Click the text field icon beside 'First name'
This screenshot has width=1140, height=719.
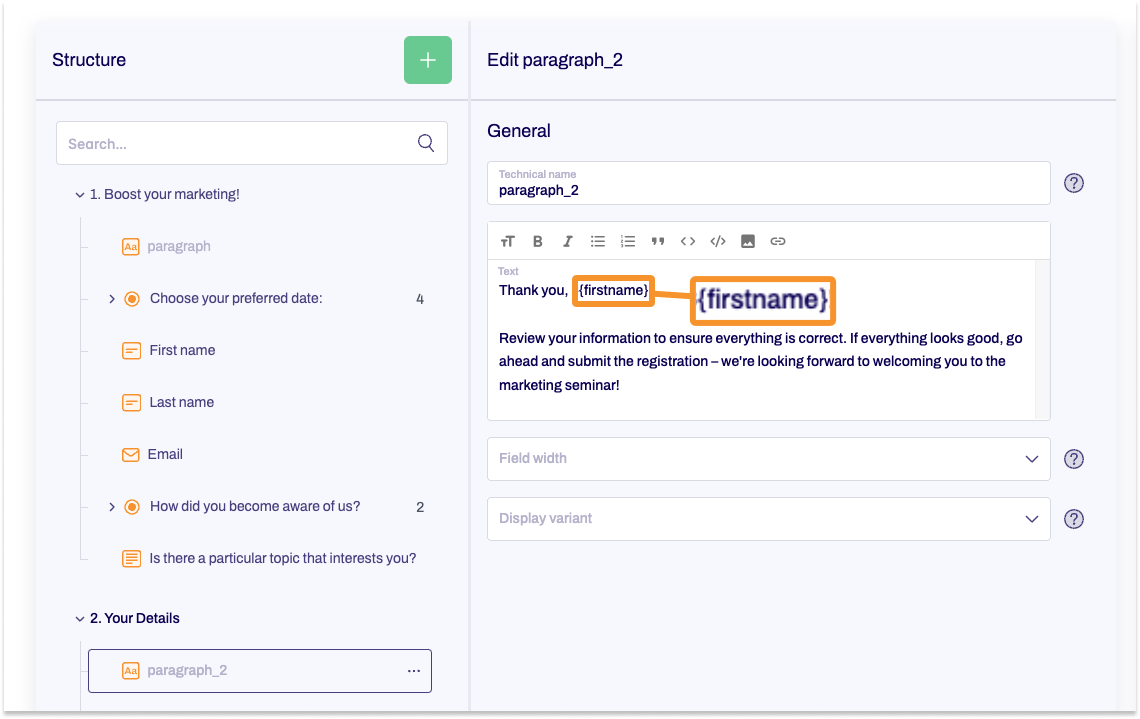pyautogui.click(x=131, y=351)
